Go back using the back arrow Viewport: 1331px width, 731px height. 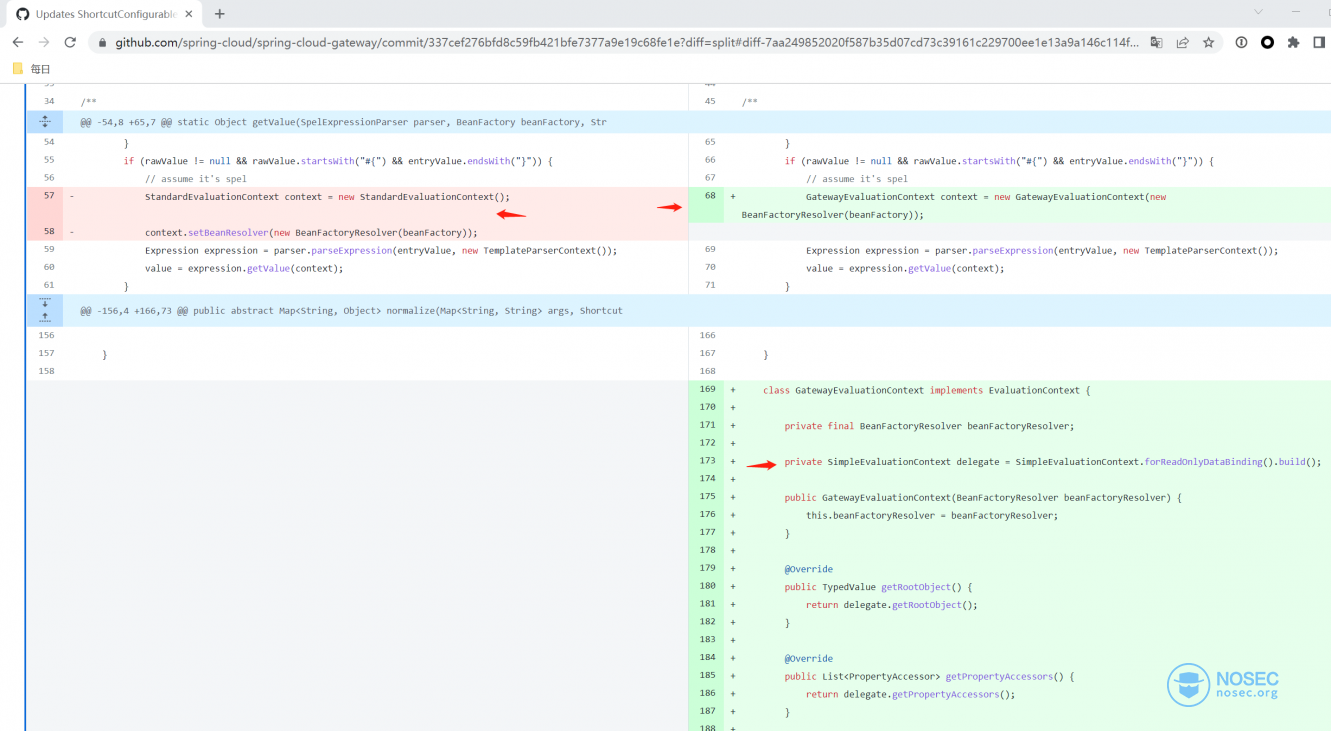(x=17, y=42)
